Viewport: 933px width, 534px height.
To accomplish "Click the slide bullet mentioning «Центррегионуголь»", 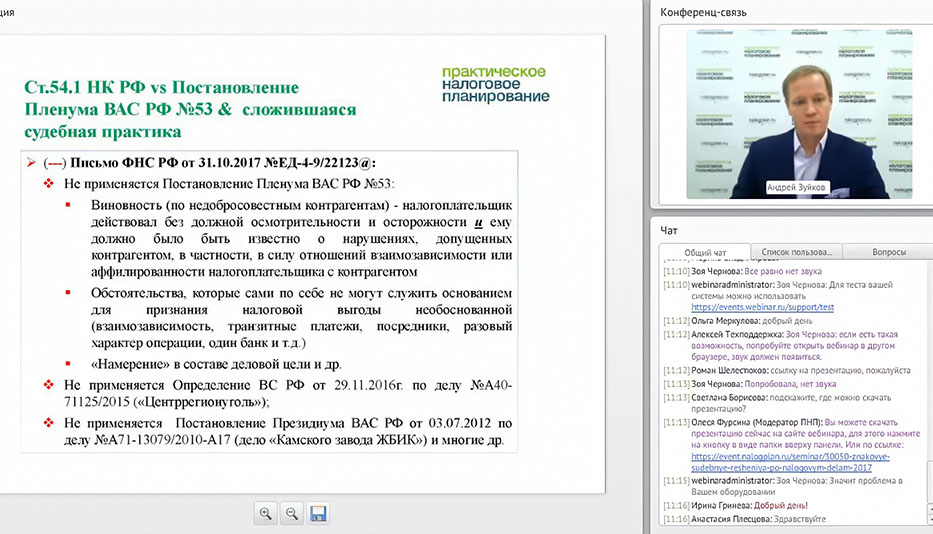I will (280, 394).
